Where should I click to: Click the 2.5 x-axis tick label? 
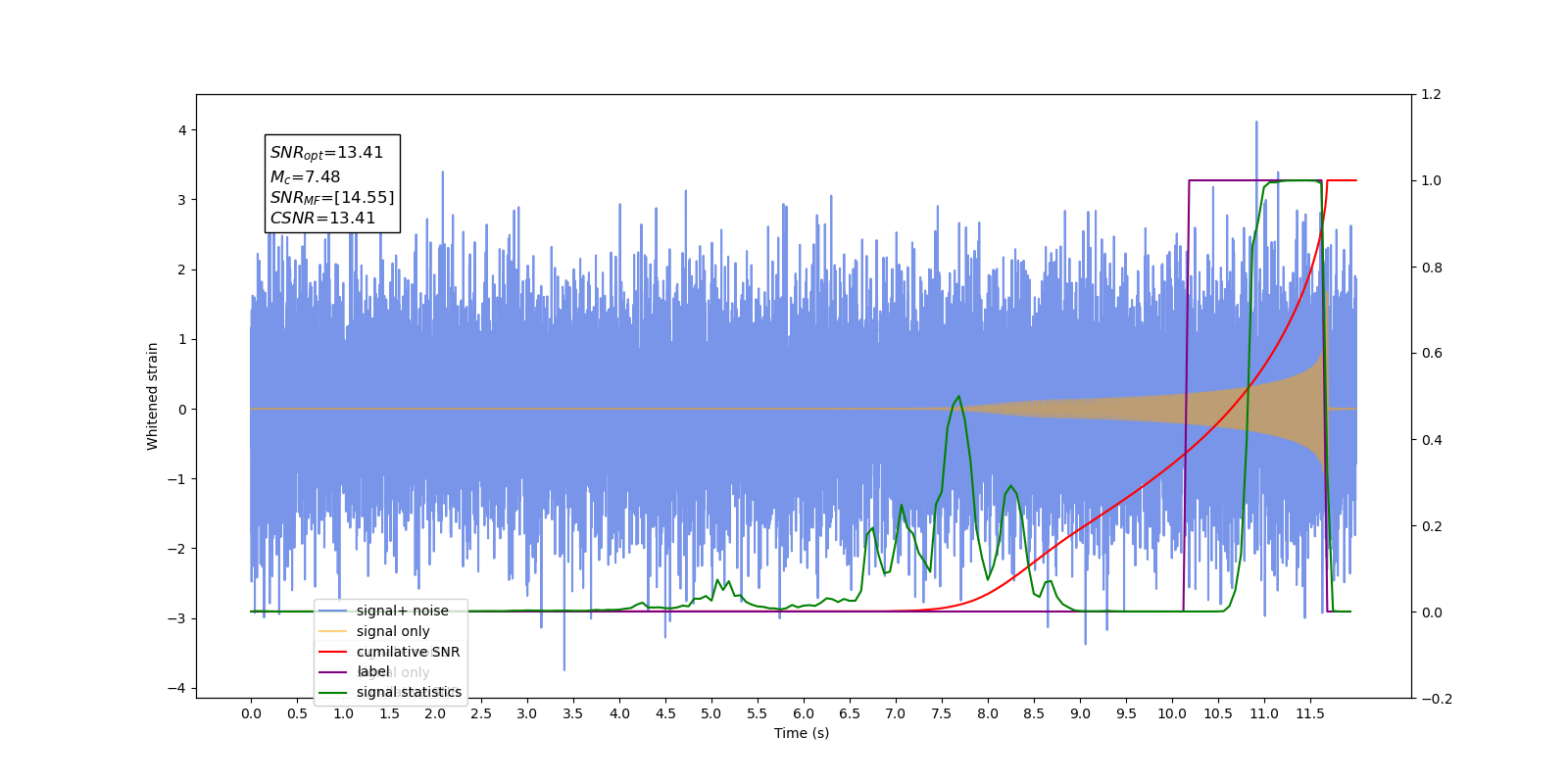[481, 713]
